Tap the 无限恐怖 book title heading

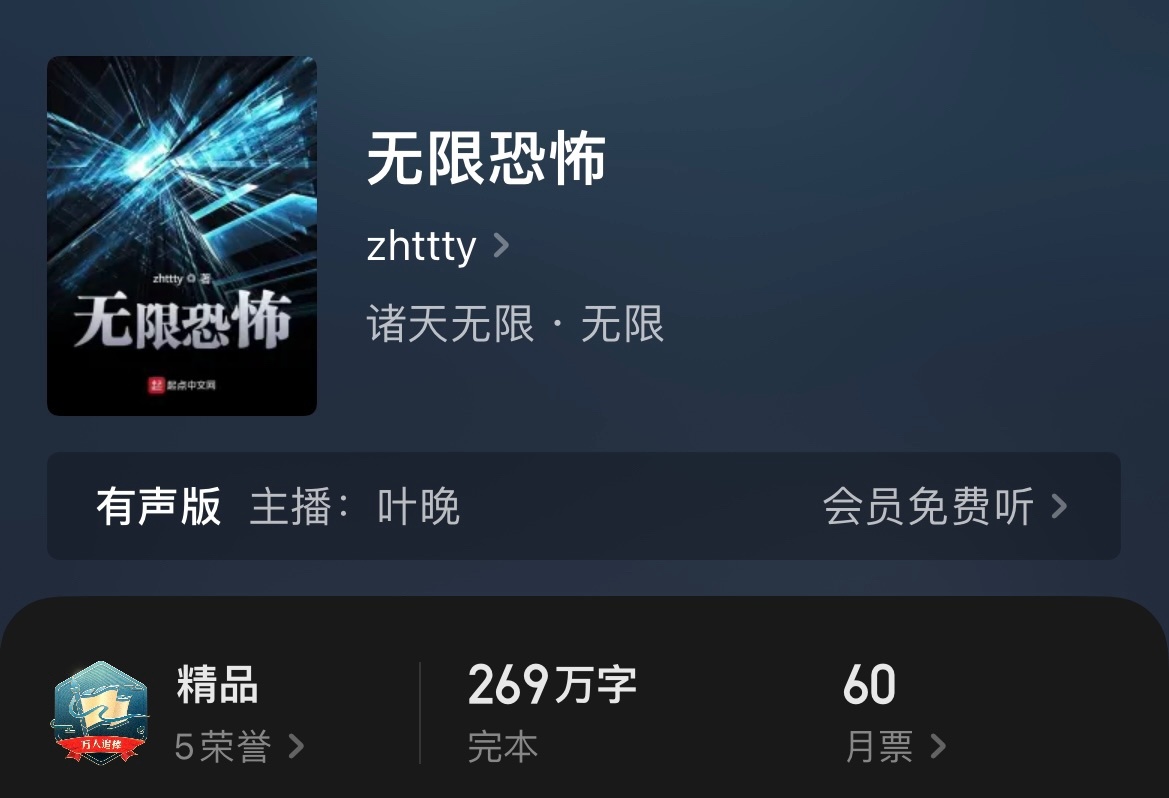[486, 158]
